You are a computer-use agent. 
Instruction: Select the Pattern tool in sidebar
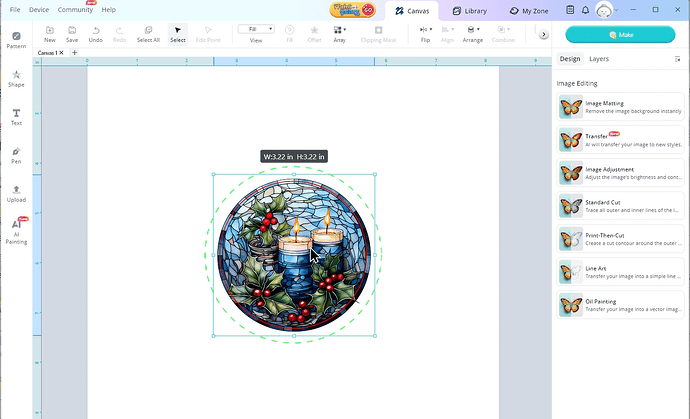pyautogui.click(x=16, y=40)
